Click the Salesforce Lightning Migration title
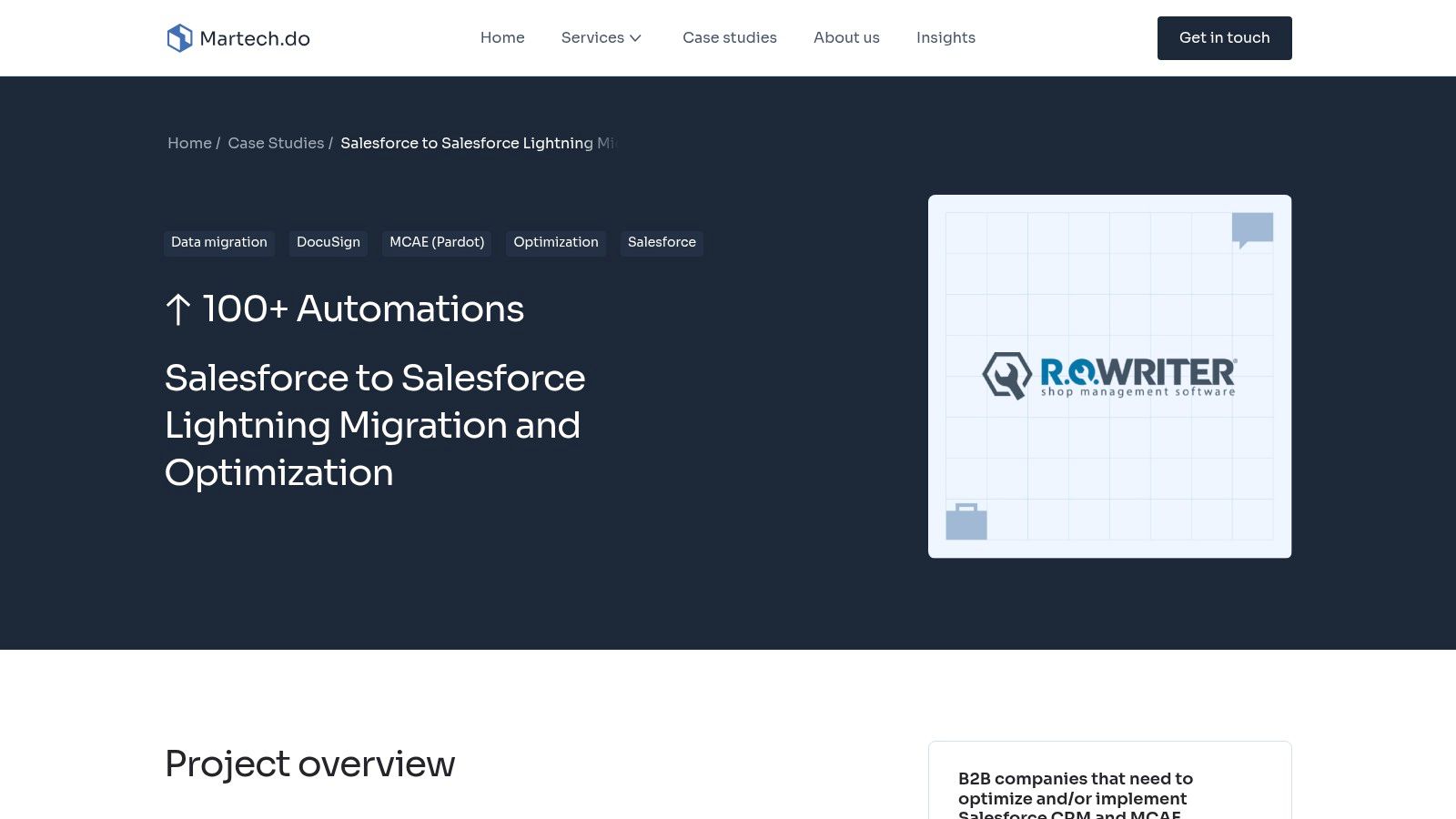 [x=374, y=425]
